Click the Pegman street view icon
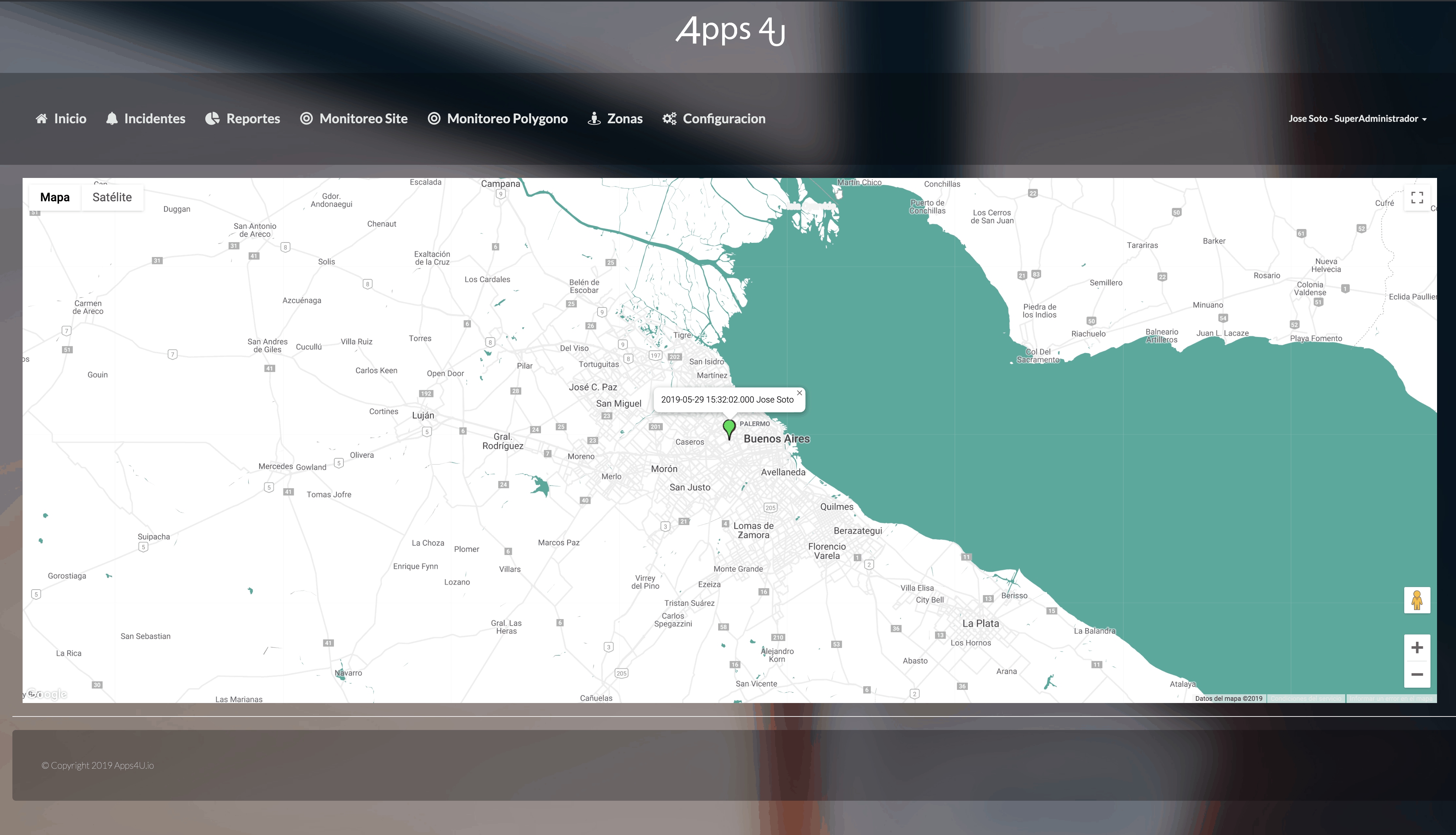The width and height of the screenshot is (1456, 835). [1417, 601]
